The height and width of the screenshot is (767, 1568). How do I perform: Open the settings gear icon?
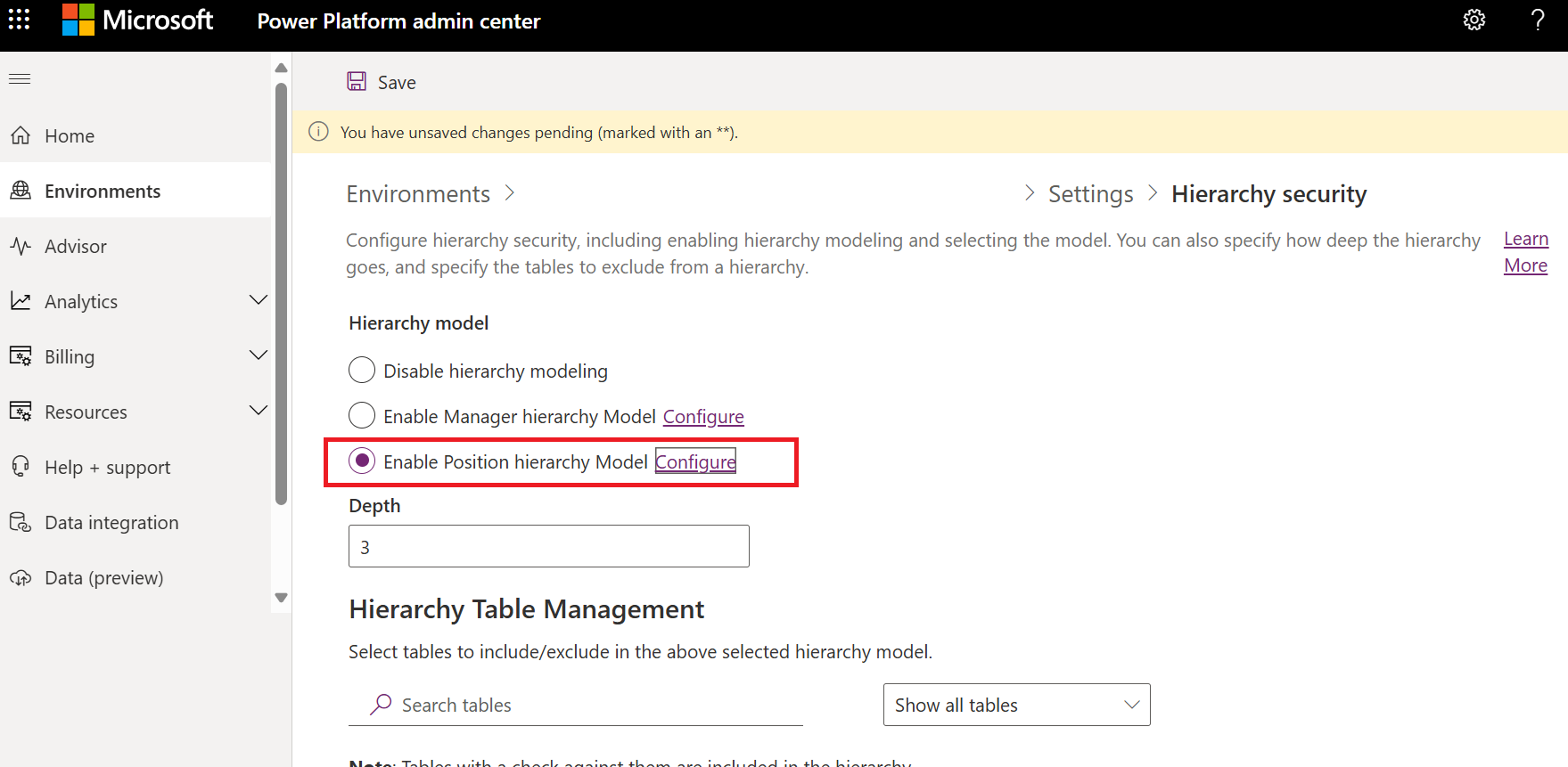click(x=1474, y=20)
